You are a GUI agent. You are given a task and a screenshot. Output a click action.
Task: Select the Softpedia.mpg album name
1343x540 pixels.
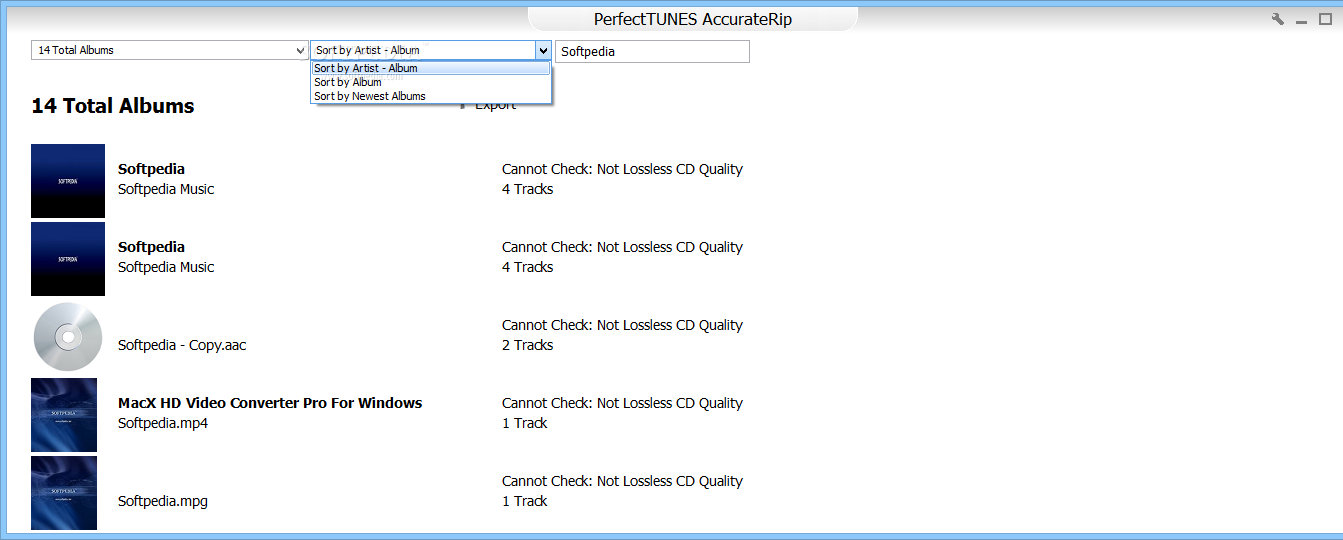(x=163, y=501)
